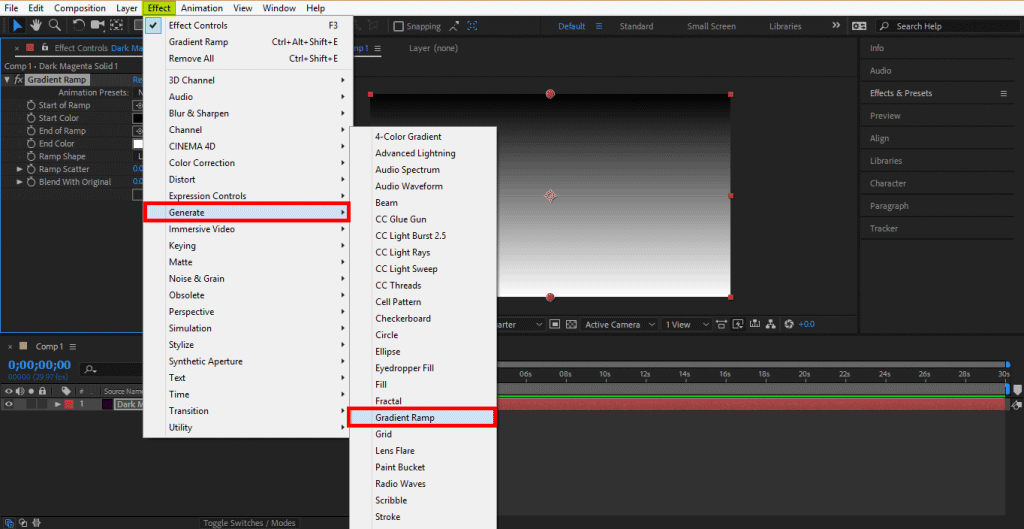This screenshot has height=529, width=1024.
Task: Select the Zoom magnifier tool
Action: [55, 25]
